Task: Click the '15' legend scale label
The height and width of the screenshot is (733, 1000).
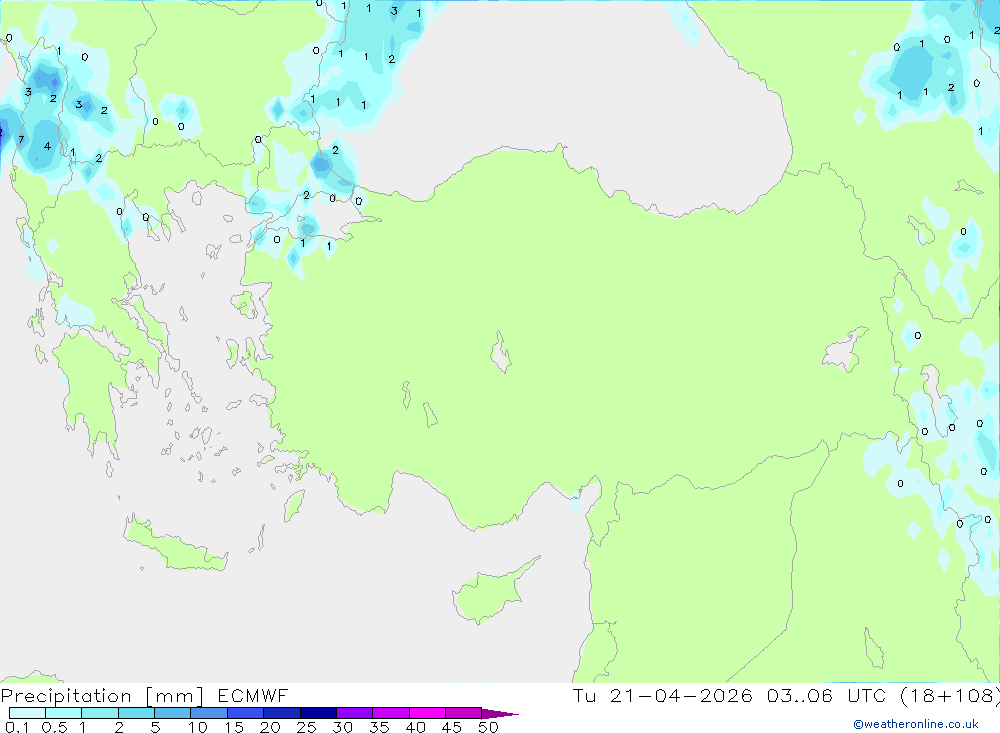Action: click(233, 727)
